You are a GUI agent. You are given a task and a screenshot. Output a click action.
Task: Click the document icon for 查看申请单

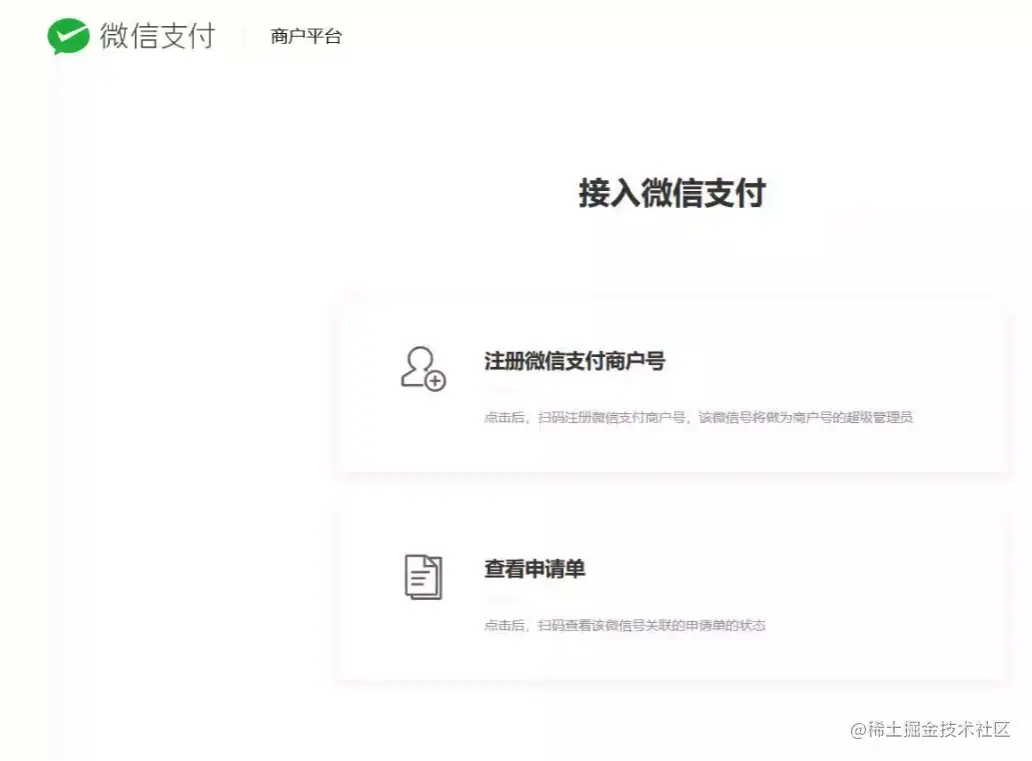(423, 577)
